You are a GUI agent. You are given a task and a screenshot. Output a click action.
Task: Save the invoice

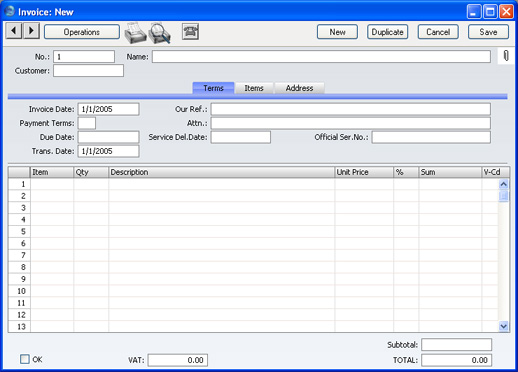click(x=488, y=32)
